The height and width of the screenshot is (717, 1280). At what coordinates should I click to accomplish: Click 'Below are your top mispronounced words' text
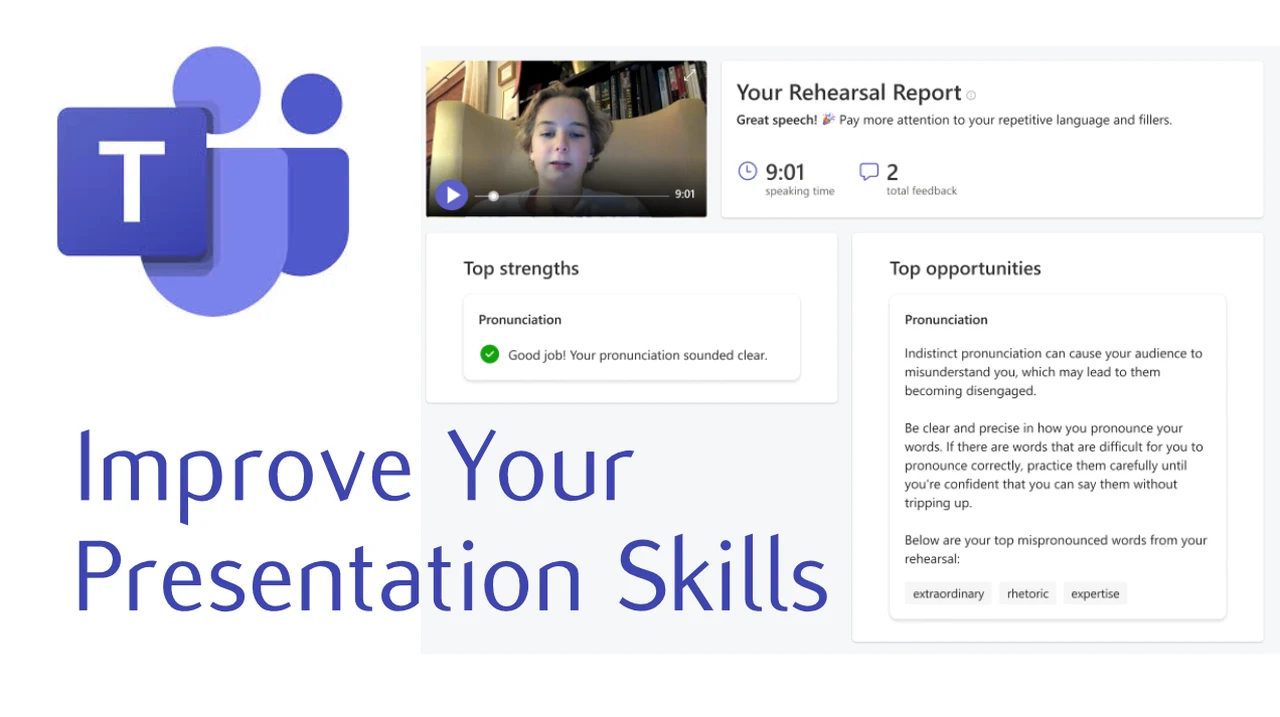coord(1056,549)
